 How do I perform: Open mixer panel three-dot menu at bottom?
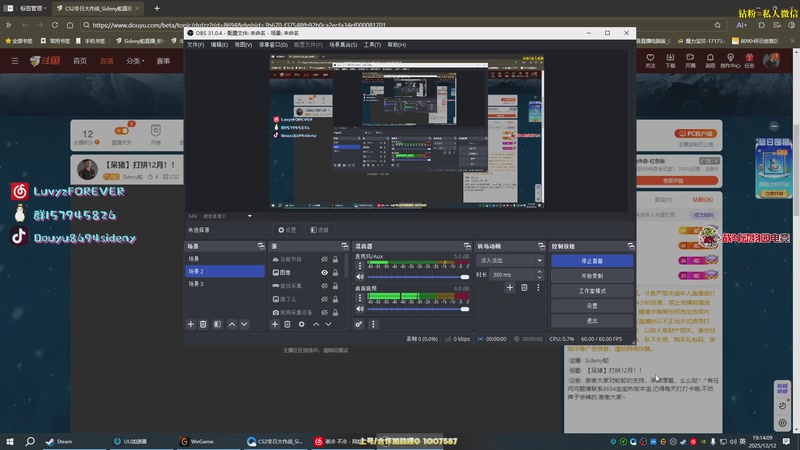(373, 324)
